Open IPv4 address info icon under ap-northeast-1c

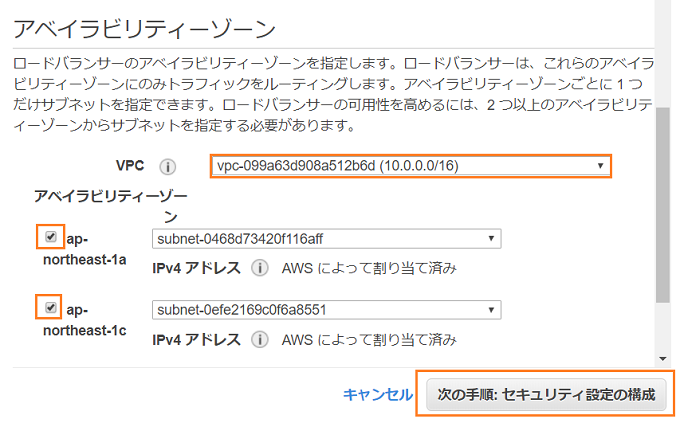tap(260, 340)
